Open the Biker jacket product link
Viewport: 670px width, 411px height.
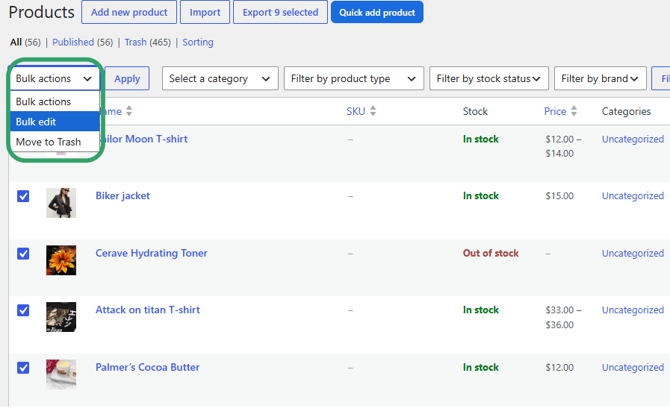(123, 196)
